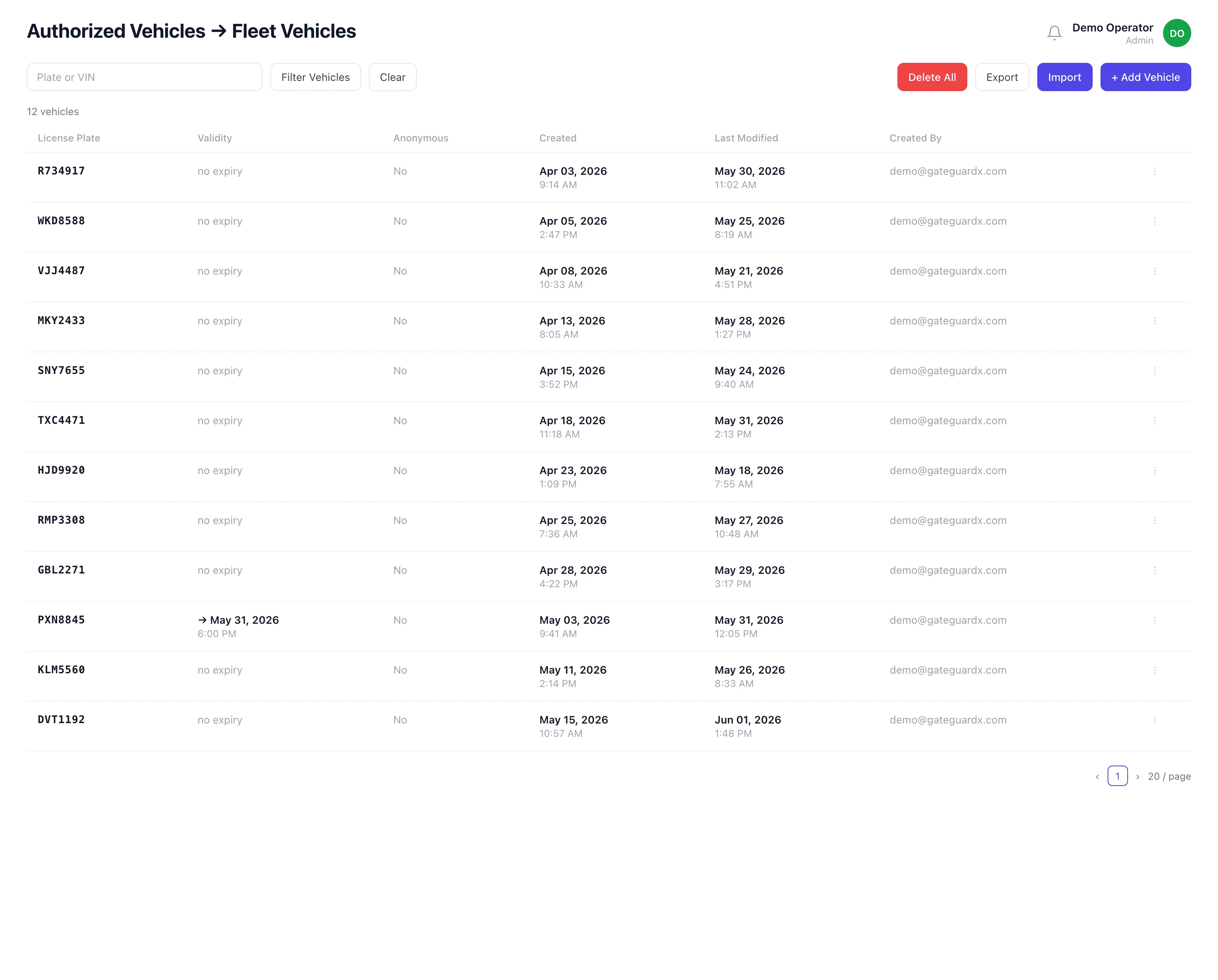The image size is (1218, 980).
Task: Open row actions menu for SNY7655
Action: 1155,370
